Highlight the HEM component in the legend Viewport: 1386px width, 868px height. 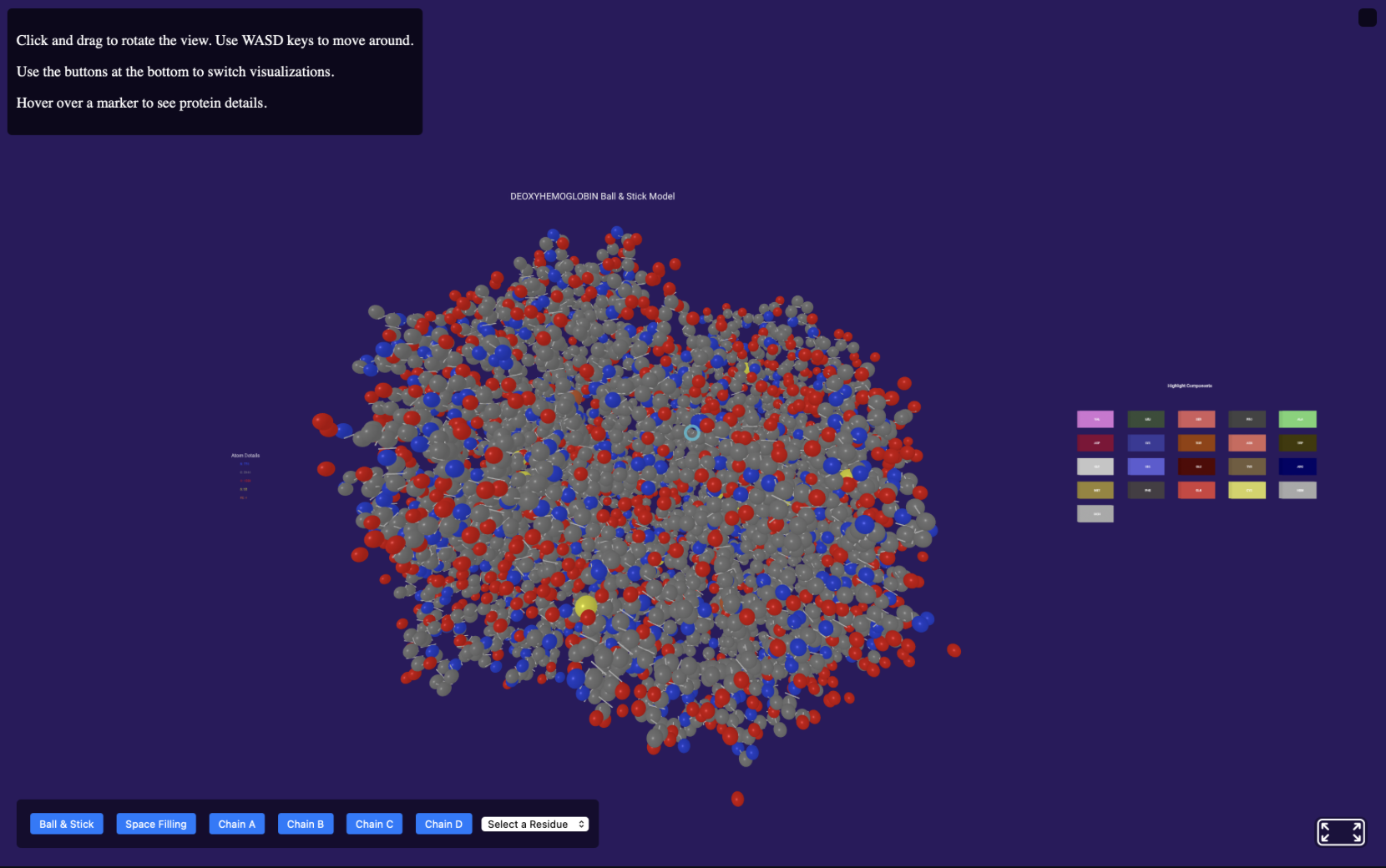point(1297,490)
